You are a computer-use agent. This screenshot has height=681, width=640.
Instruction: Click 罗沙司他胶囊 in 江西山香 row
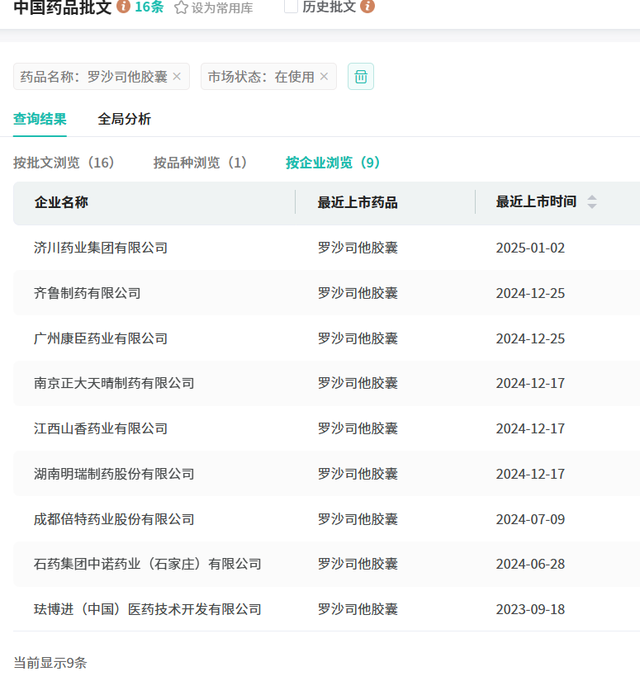coord(357,428)
